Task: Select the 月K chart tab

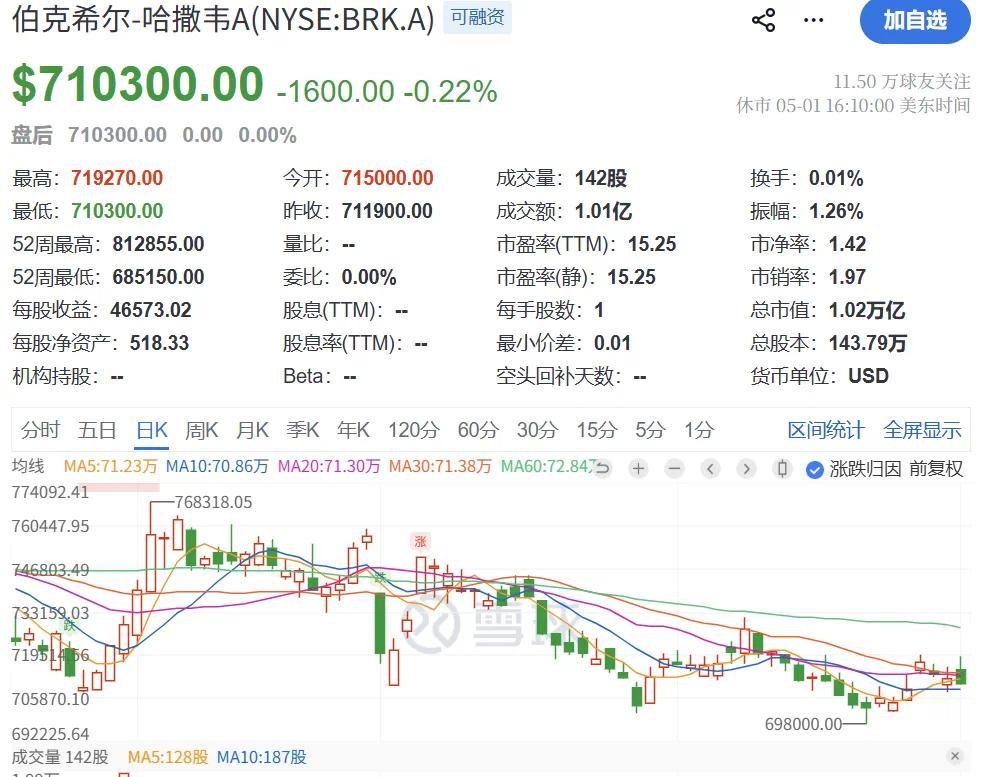Action: [252, 430]
